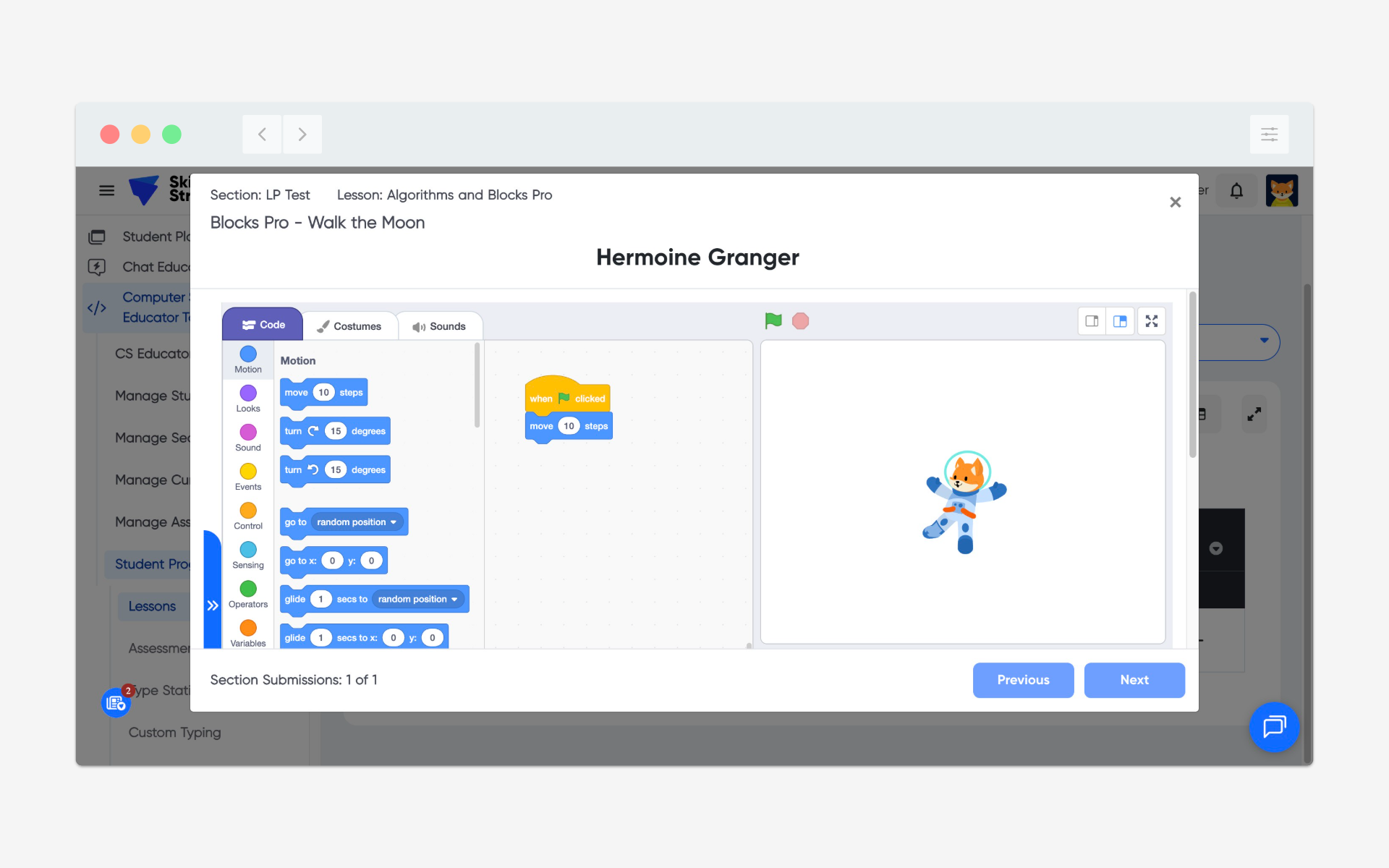Click the Next button
The height and width of the screenshot is (868, 1389).
pos(1134,680)
